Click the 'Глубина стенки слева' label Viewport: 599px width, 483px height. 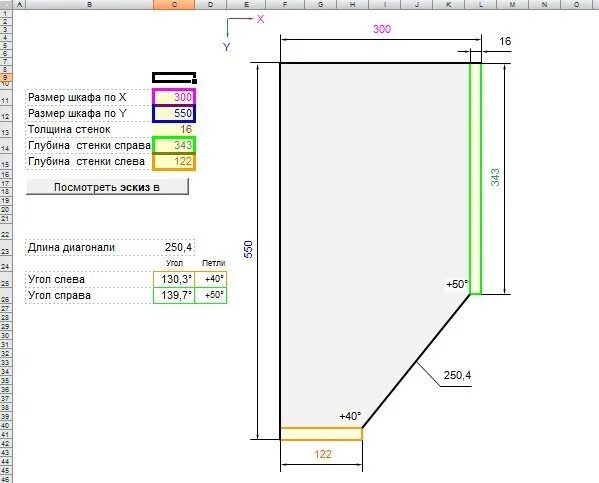click(86, 162)
